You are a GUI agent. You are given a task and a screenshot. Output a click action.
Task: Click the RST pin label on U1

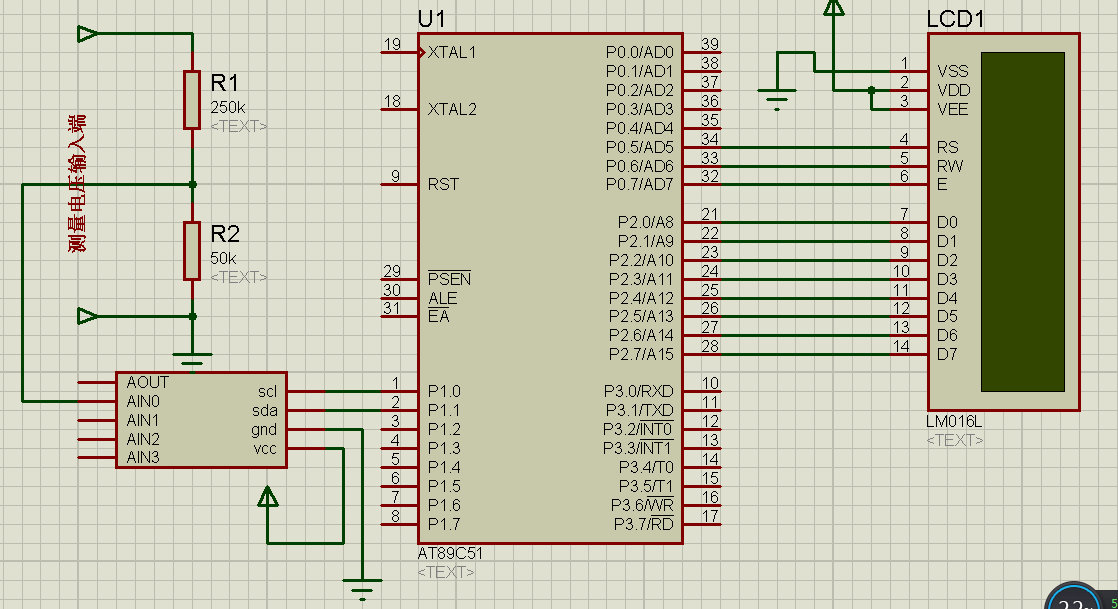(x=443, y=185)
